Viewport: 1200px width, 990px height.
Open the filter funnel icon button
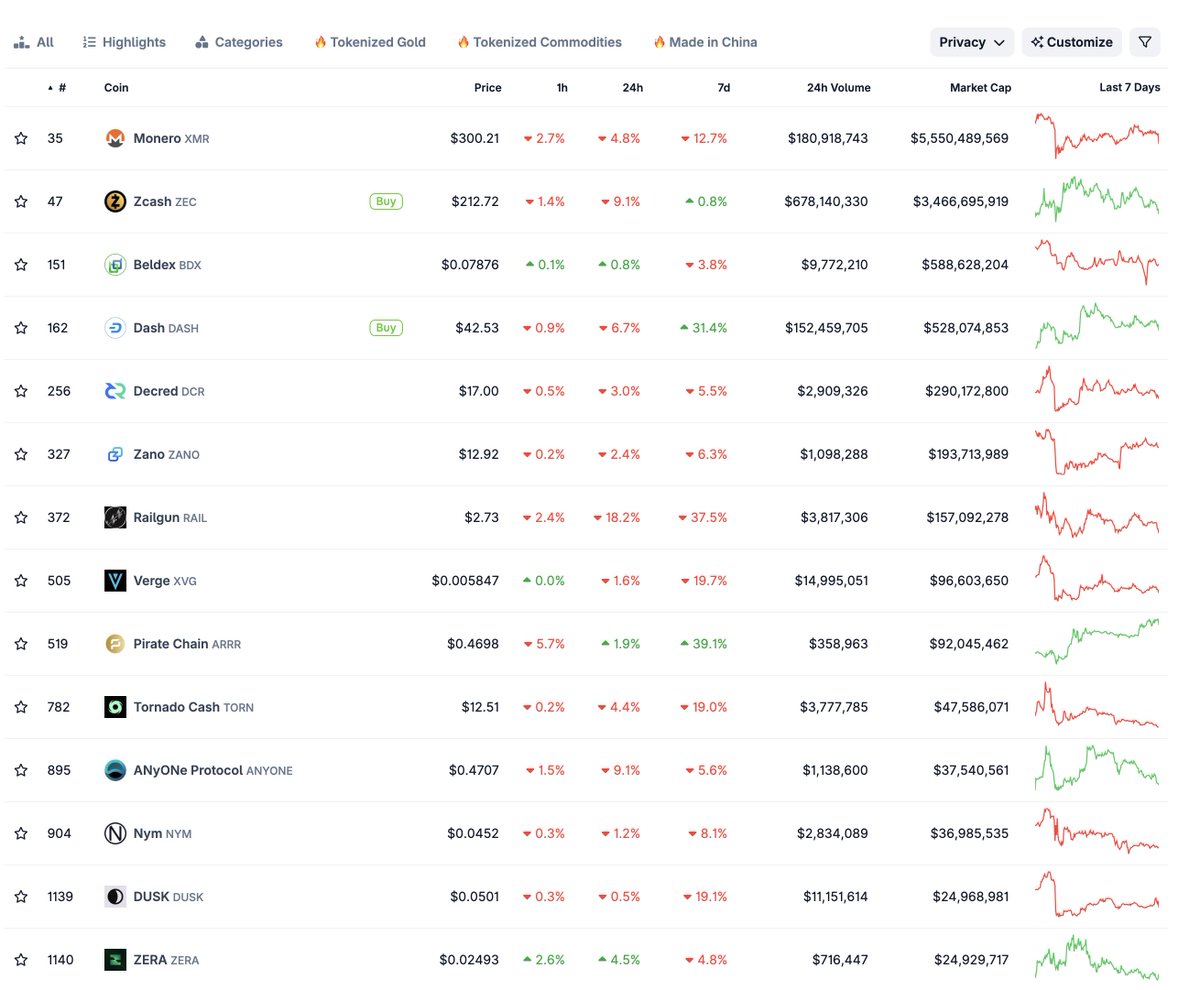pyautogui.click(x=1145, y=42)
